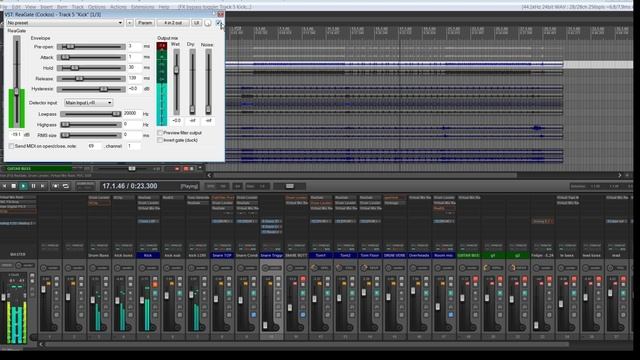This screenshot has width=640, height=360.
Task: Select the Room mic mixer strip name
Action: pyautogui.click(x=444, y=256)
